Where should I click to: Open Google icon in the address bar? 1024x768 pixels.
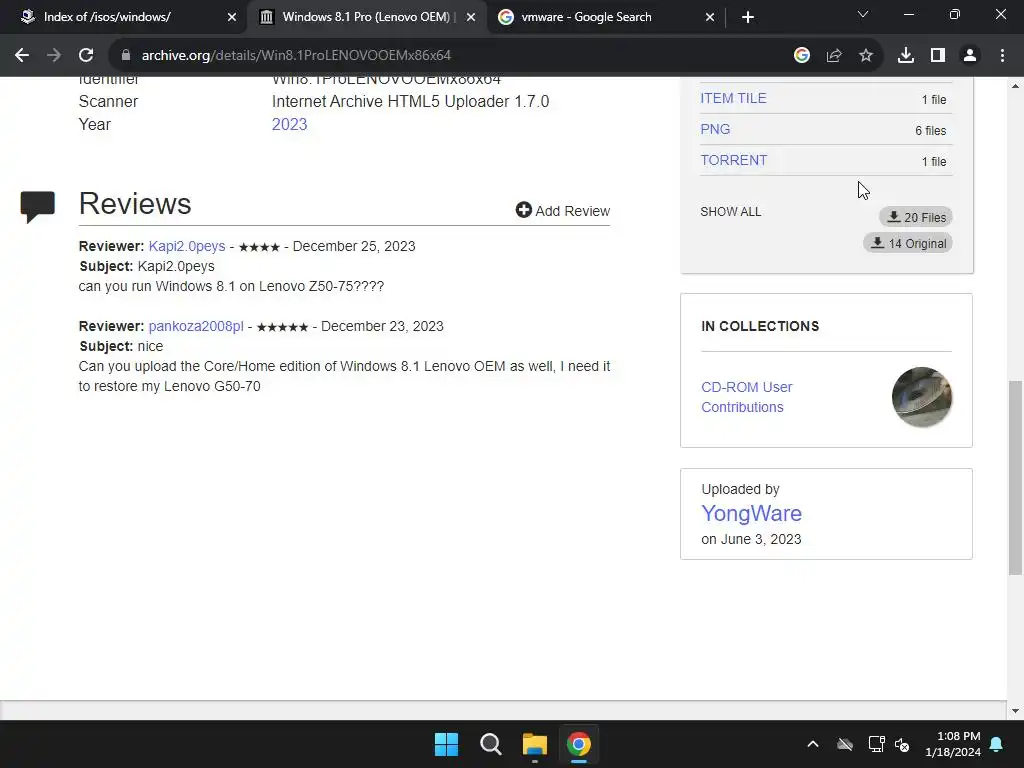(x=802, y=56)
